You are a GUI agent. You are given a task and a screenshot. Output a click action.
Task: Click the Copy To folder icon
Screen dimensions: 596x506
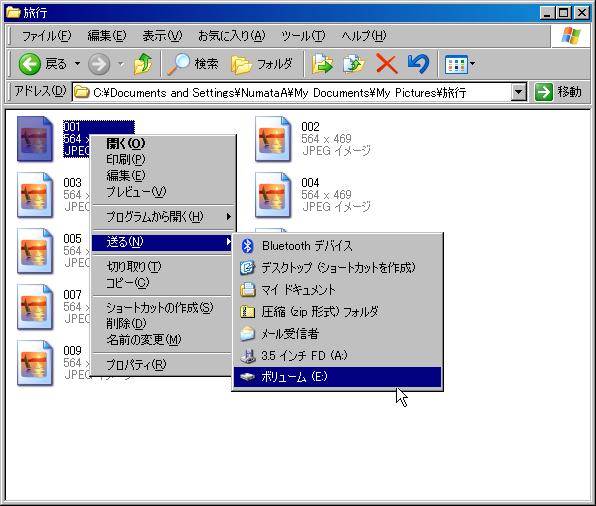[x=354, y=63]
